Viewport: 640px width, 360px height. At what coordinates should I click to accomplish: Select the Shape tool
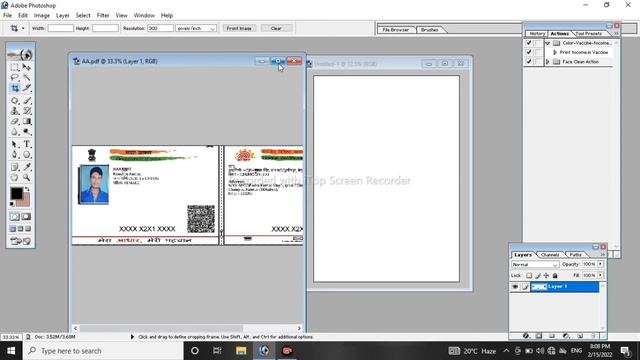click(27, 155)
